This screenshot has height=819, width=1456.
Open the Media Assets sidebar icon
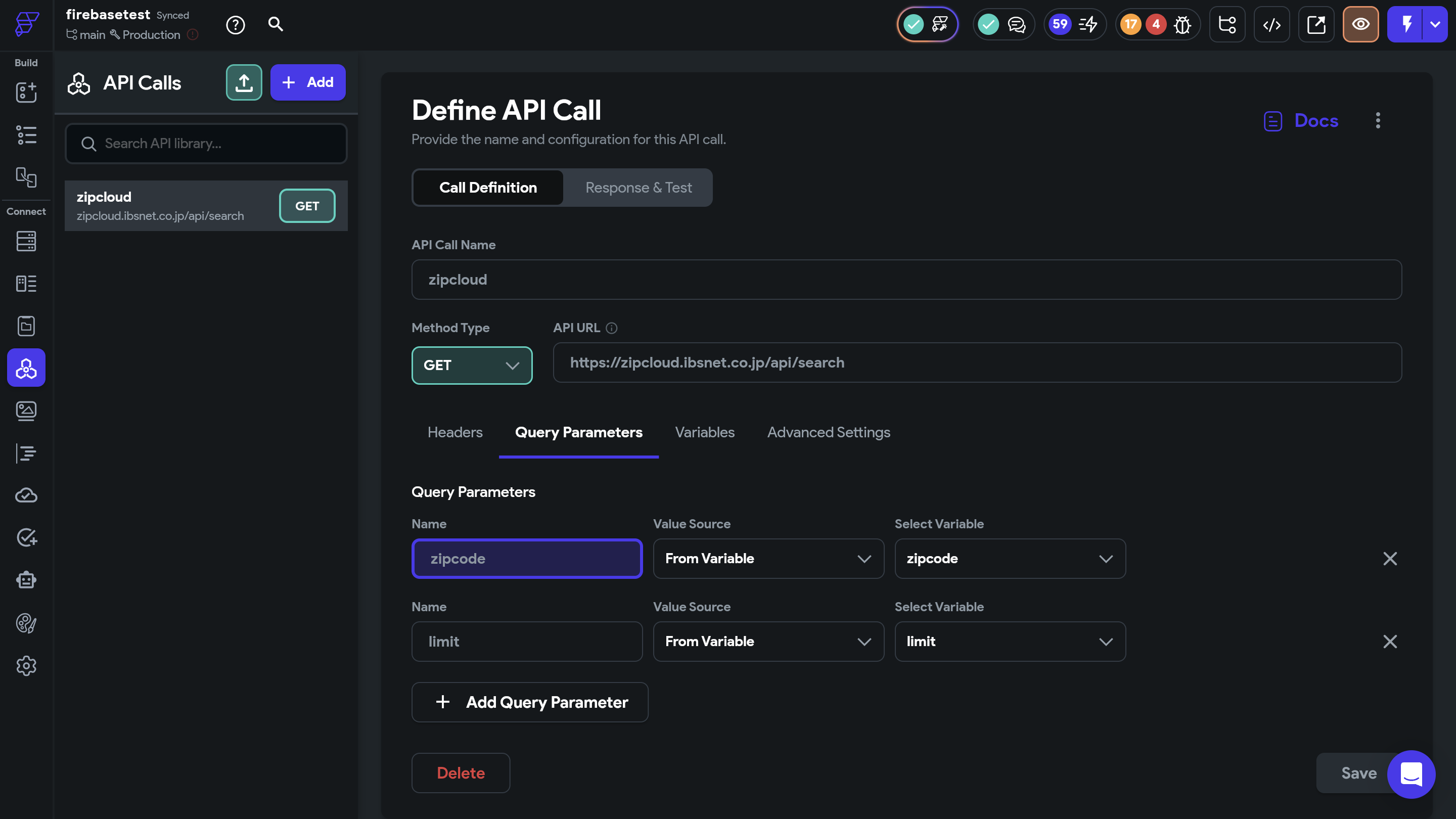pyautogui.click(x=26, y=411)
